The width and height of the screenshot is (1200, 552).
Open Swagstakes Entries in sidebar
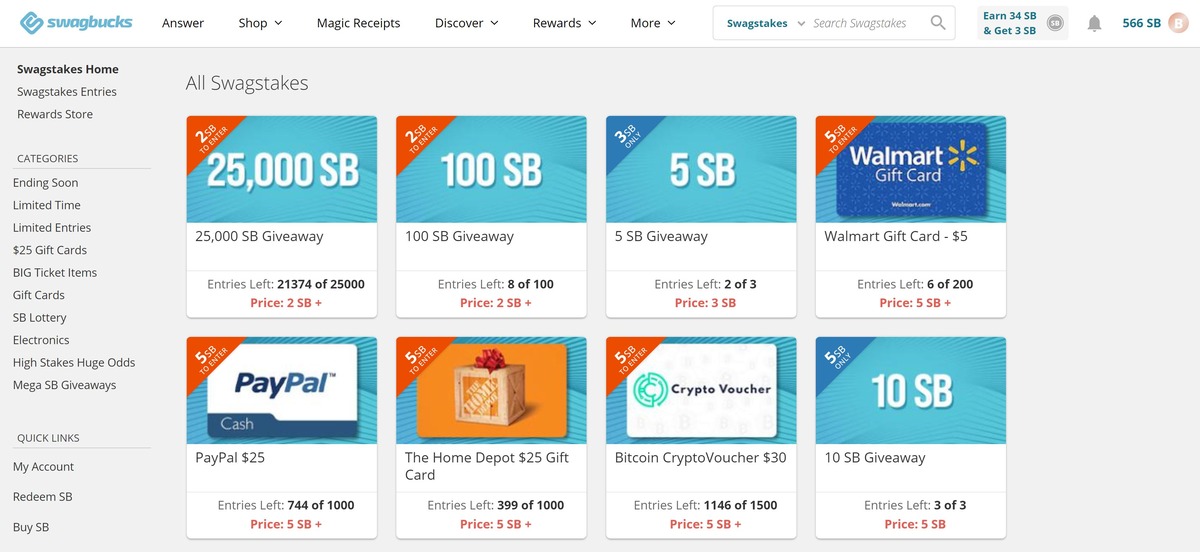(67, 92)
